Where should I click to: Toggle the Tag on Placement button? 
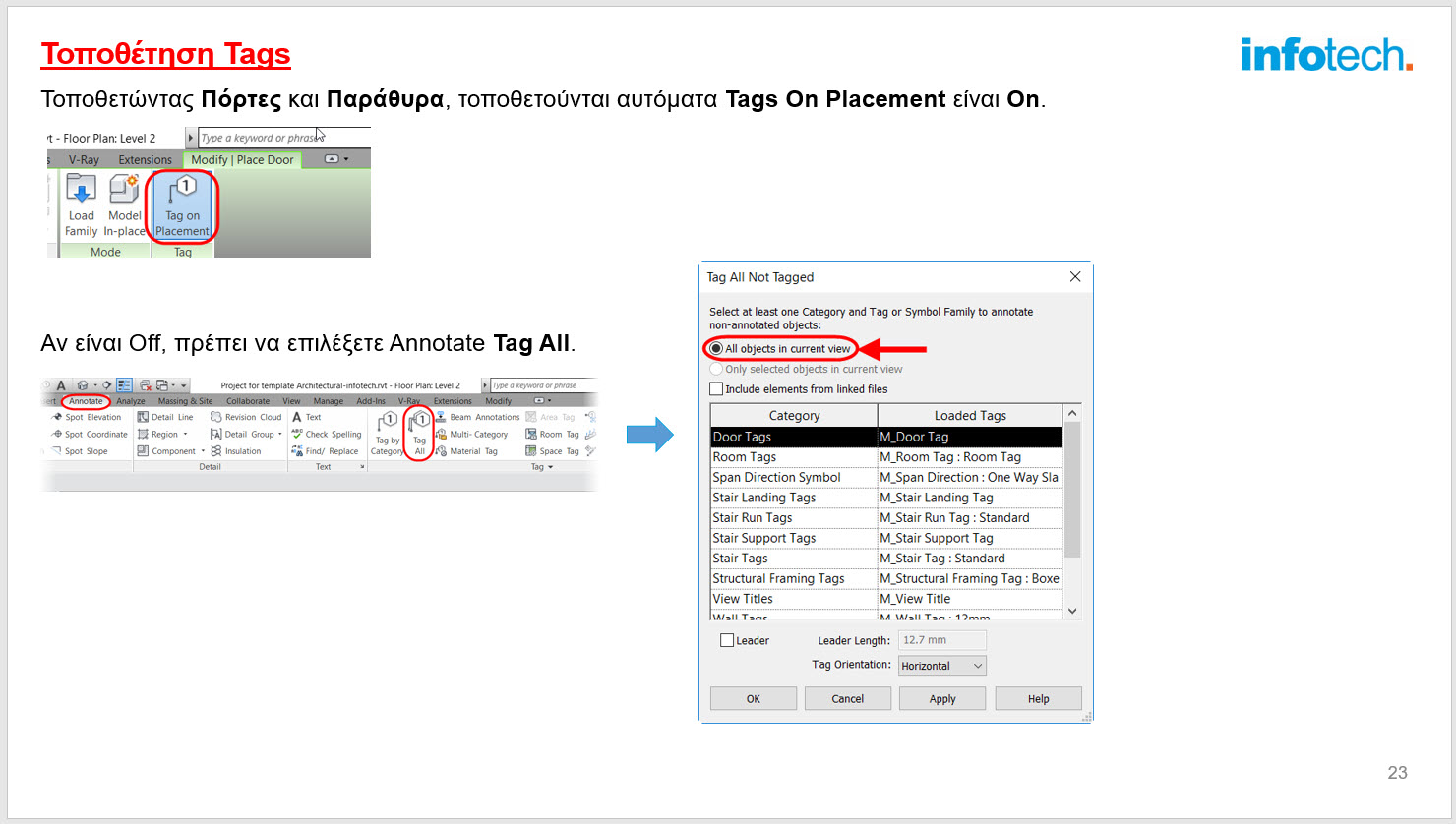182,205
